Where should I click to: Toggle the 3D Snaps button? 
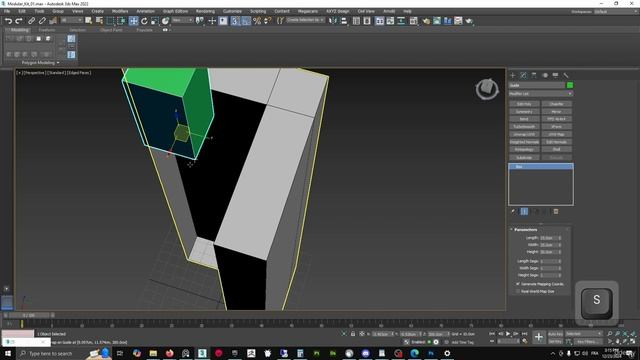(235, 20)
